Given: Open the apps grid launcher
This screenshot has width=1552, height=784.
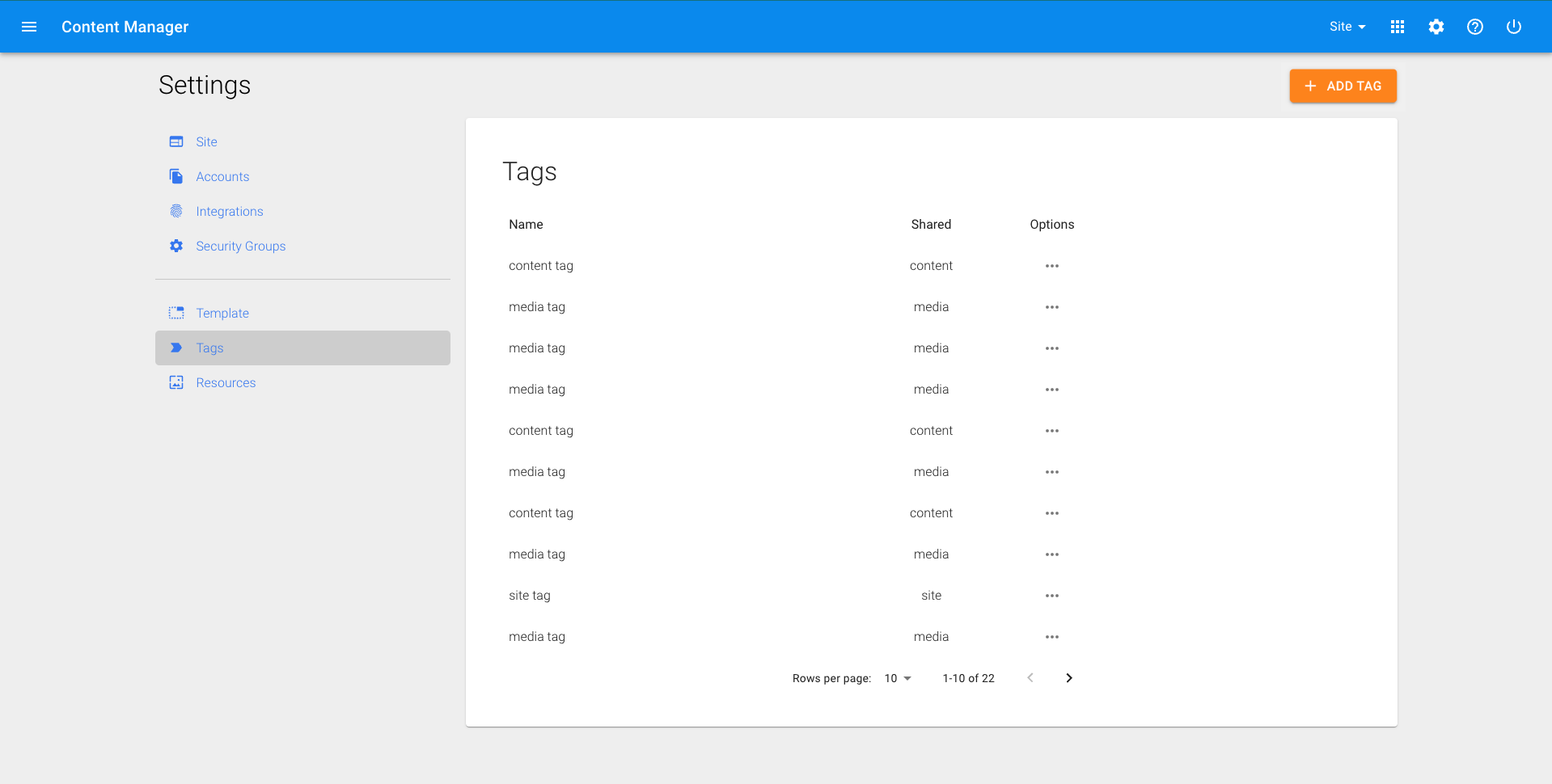Looking at the screenshot, I should [1397, 27].
